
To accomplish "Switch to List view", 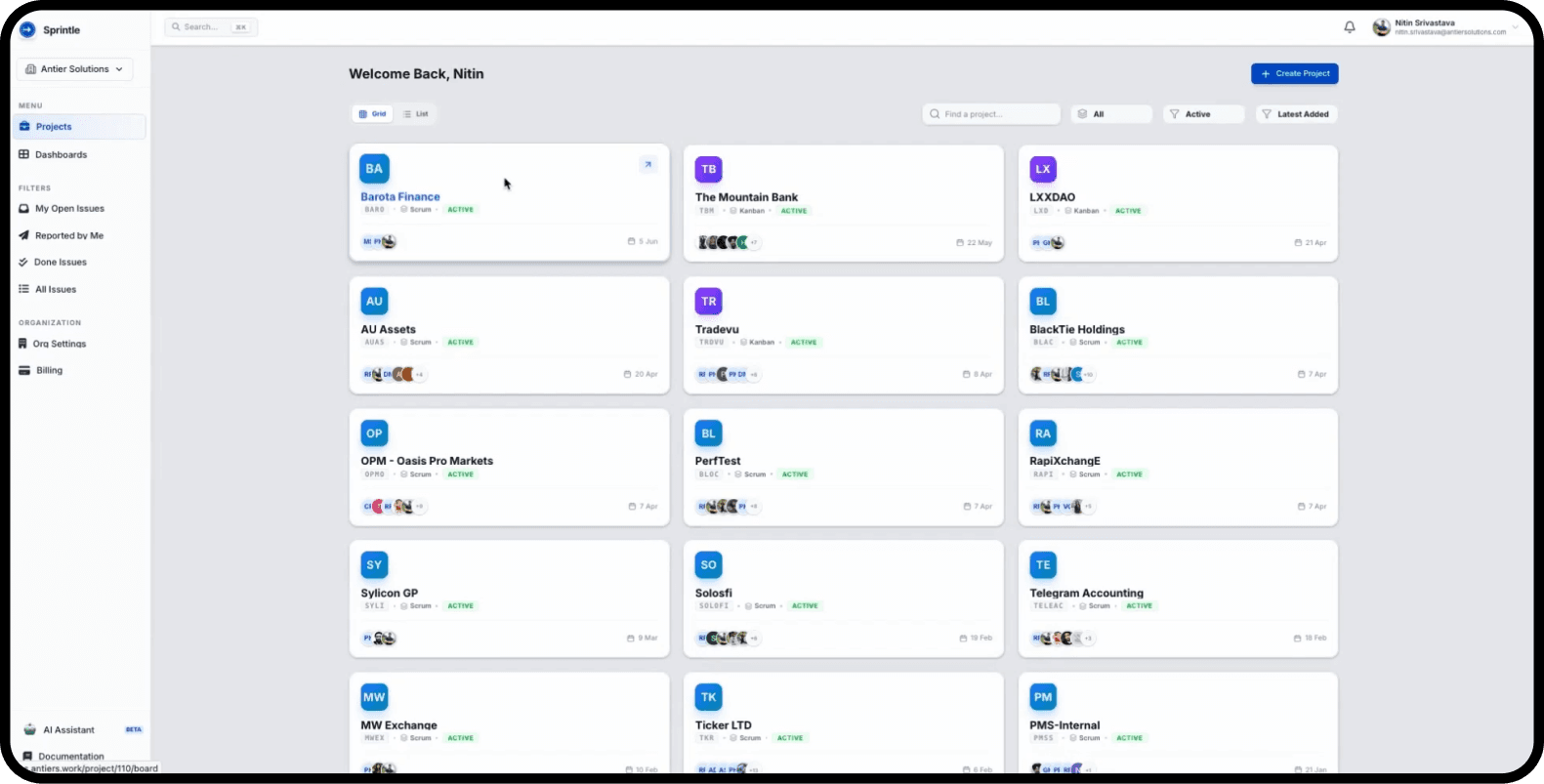I will (415, 114).
